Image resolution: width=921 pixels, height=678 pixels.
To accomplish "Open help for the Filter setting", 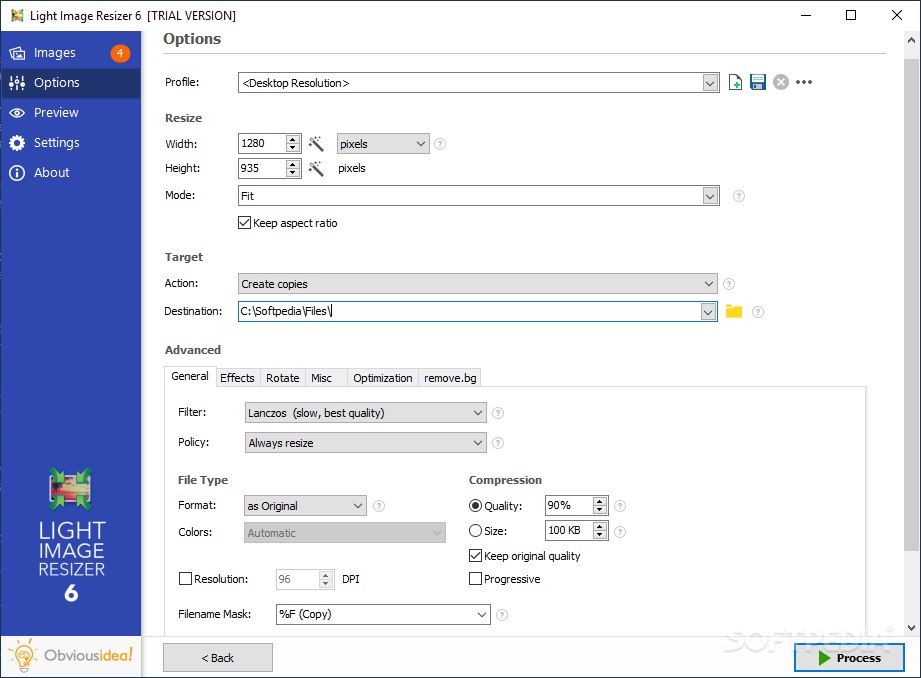I will tap(498, 413).
